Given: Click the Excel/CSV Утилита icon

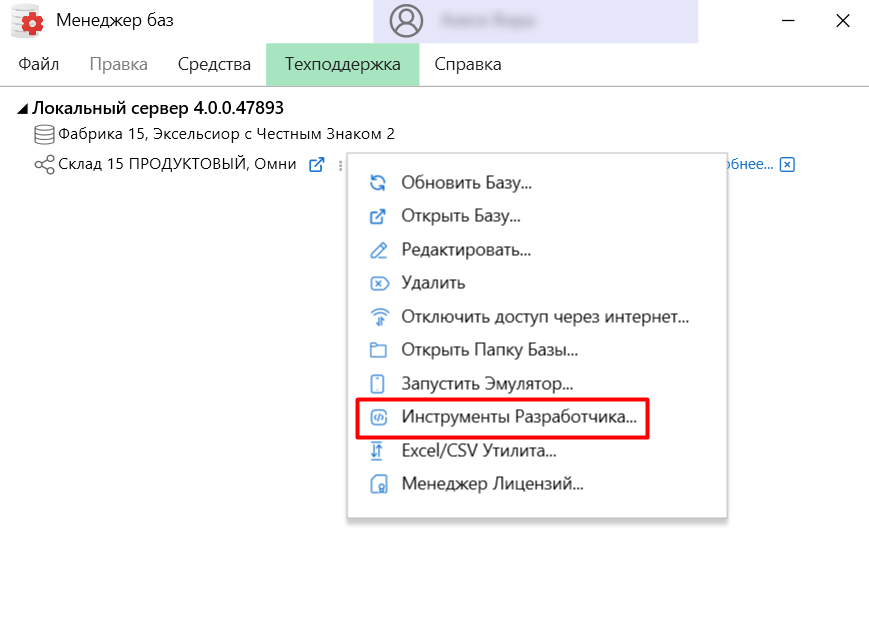Looking at the screenshot, I should 378,451.
